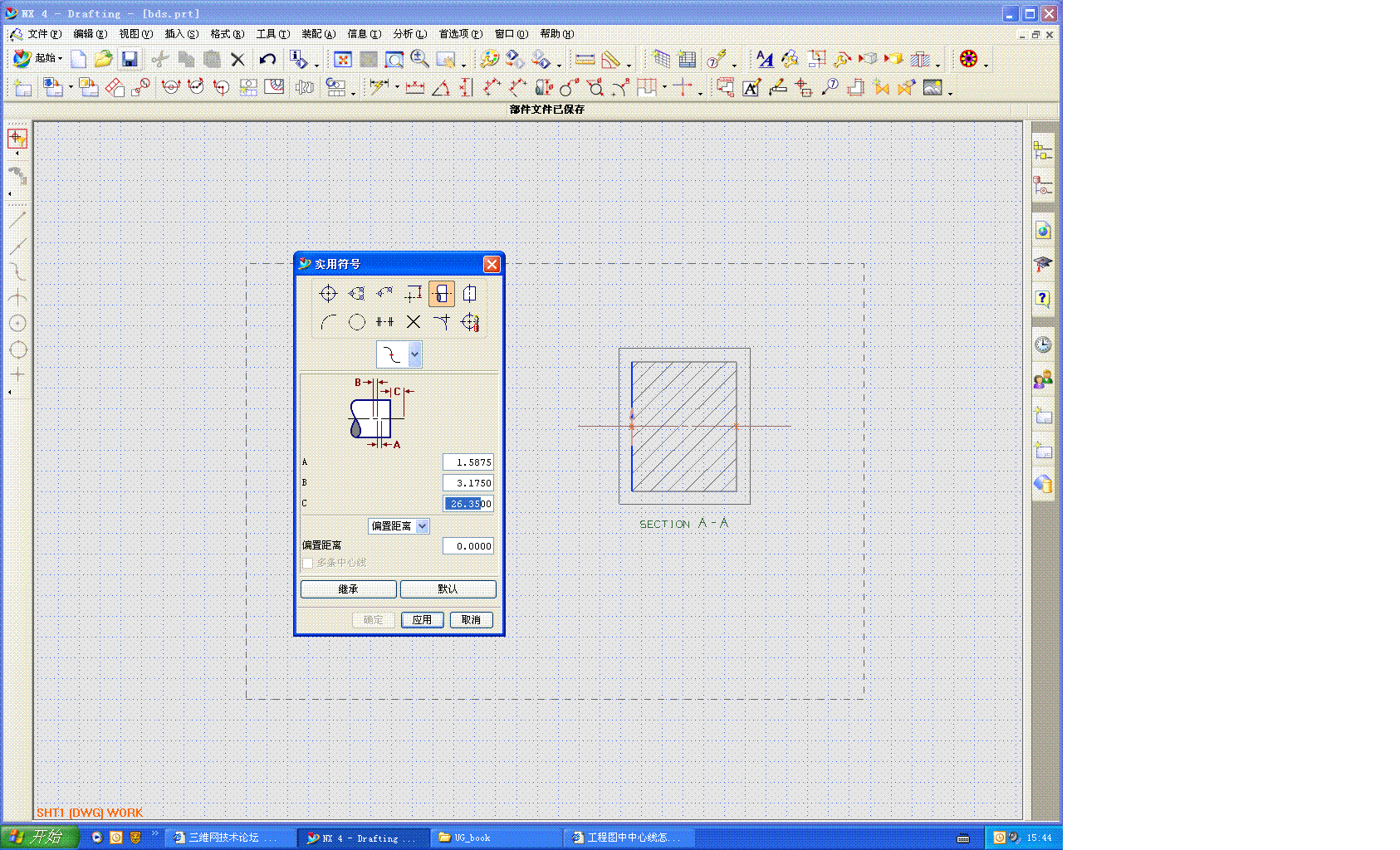Click the A value input field
Viewport: 1400px width, 850px height.
point(468,462)
